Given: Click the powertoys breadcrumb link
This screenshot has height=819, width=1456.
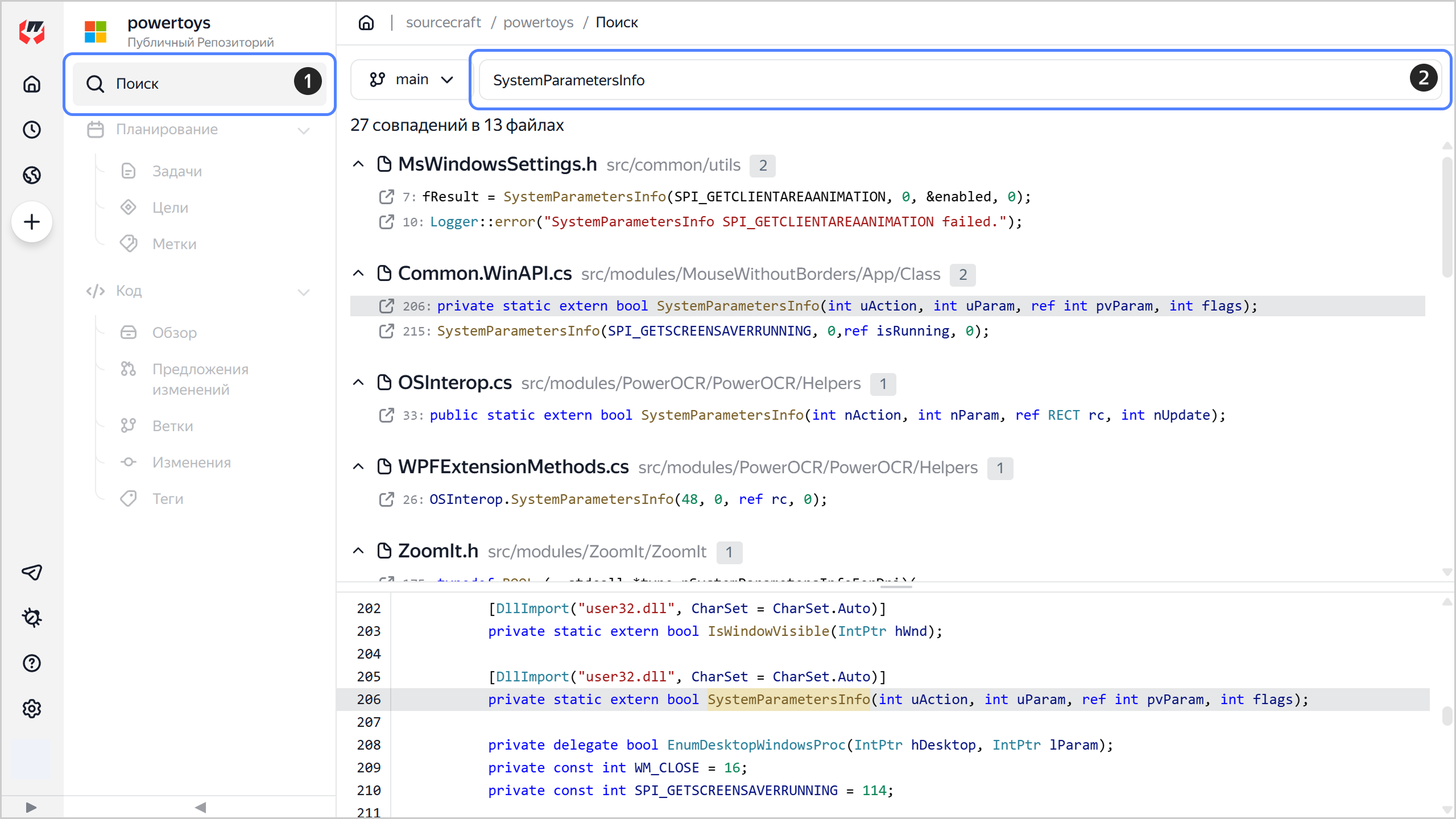Looking at the screenshot, I should tap(538, 22).
